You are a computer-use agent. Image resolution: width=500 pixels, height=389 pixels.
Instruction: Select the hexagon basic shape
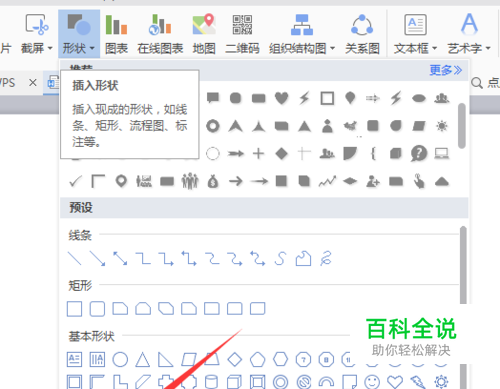click(280, 359)
